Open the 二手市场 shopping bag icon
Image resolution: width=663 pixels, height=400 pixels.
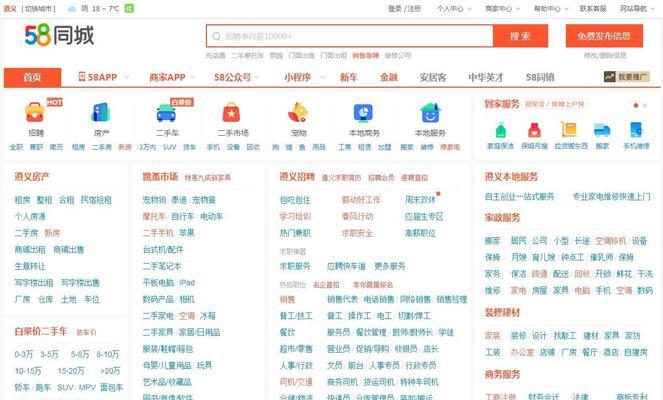231,112
